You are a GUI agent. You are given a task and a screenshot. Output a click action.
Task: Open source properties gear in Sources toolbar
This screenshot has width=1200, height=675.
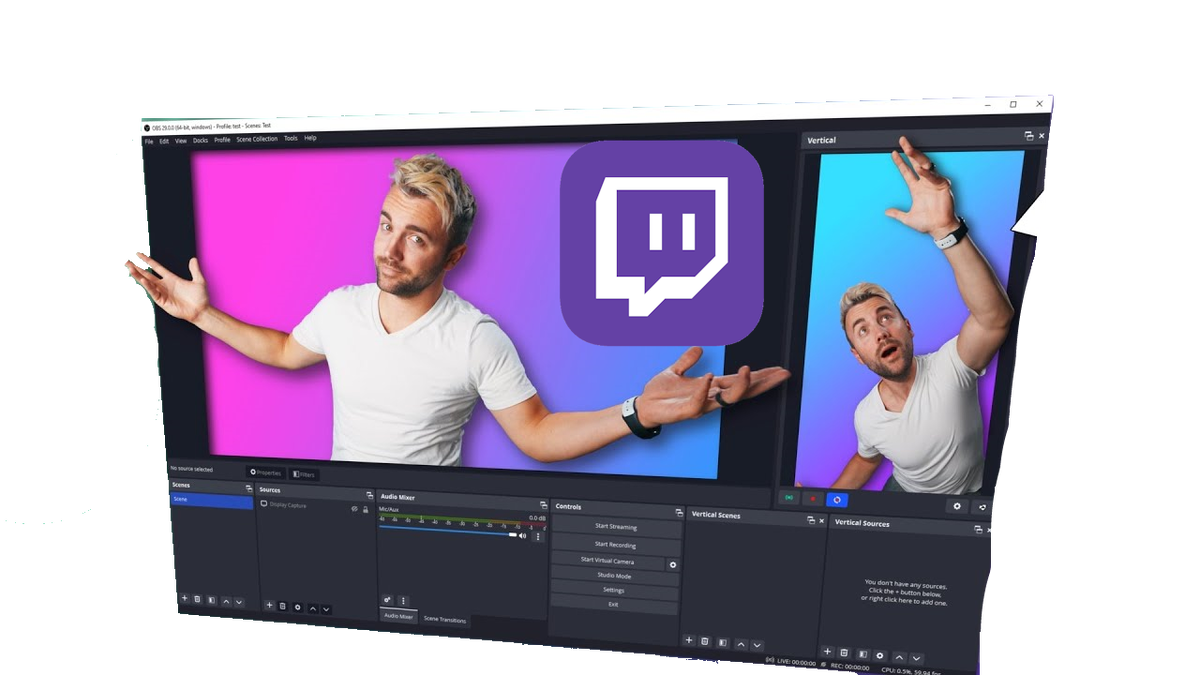point(297,607)
